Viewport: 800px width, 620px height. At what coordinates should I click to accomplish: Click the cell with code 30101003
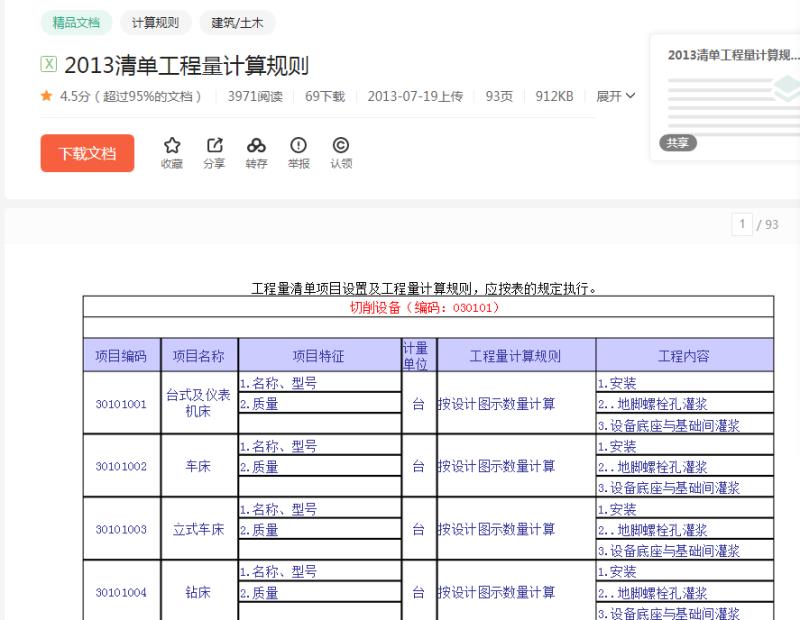(x=121, y=529)
